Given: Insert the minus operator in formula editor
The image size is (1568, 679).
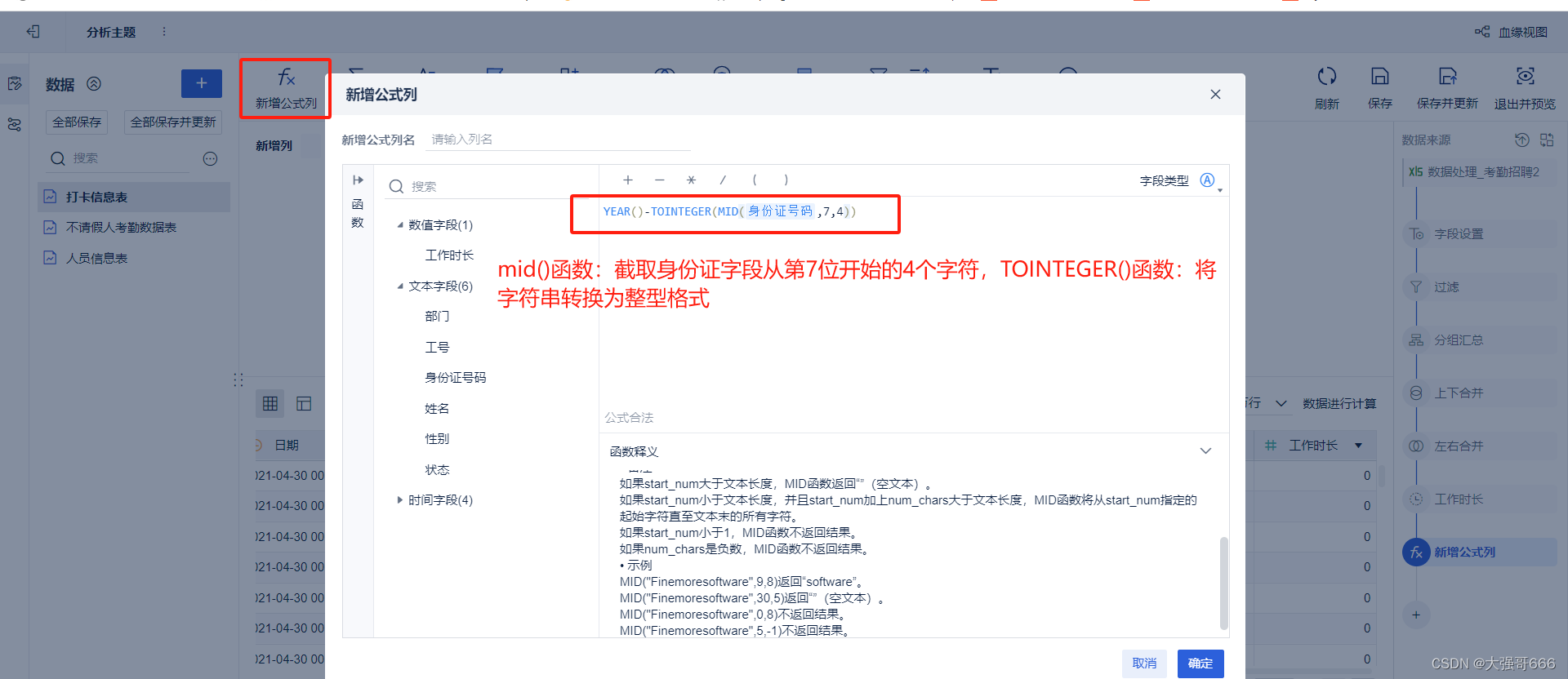Looking at the screenshot, I should coord(660,180).
